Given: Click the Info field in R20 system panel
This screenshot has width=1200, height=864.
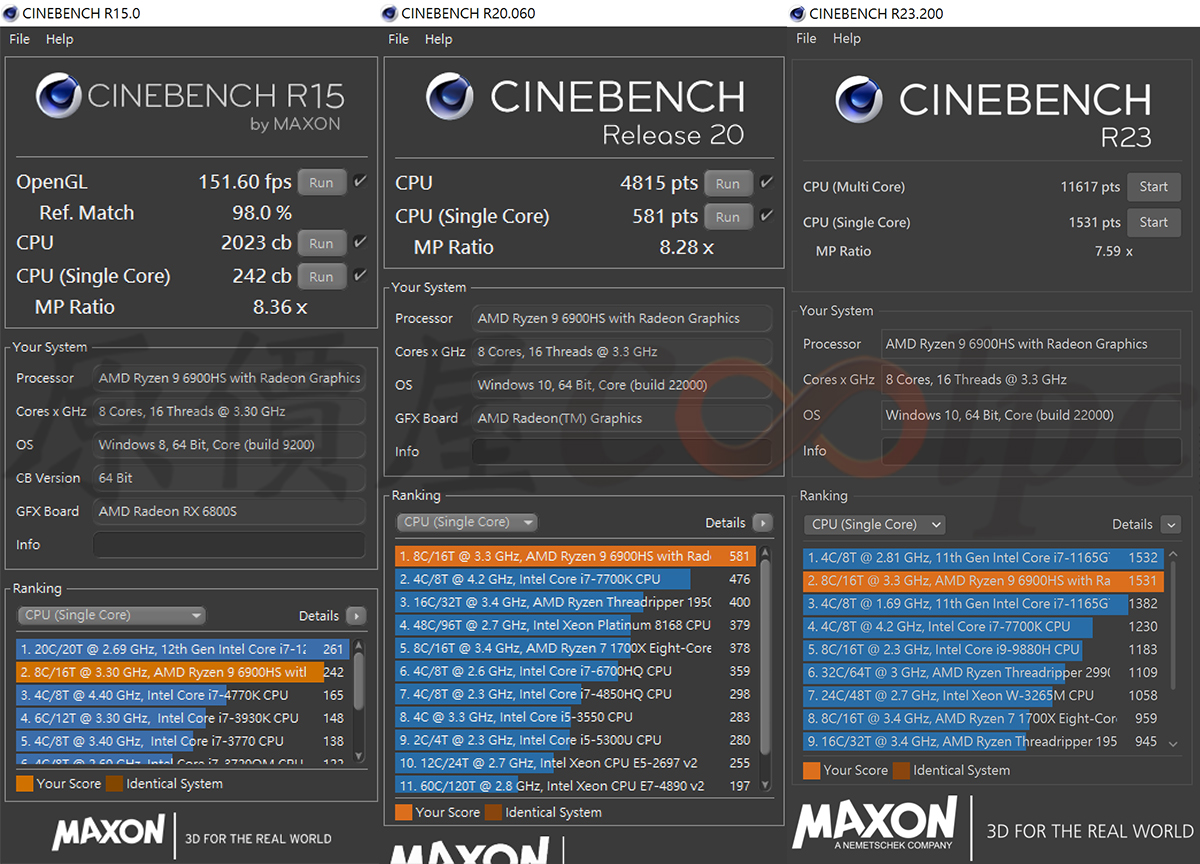Looking at the screenshot, I should [621, 452].
